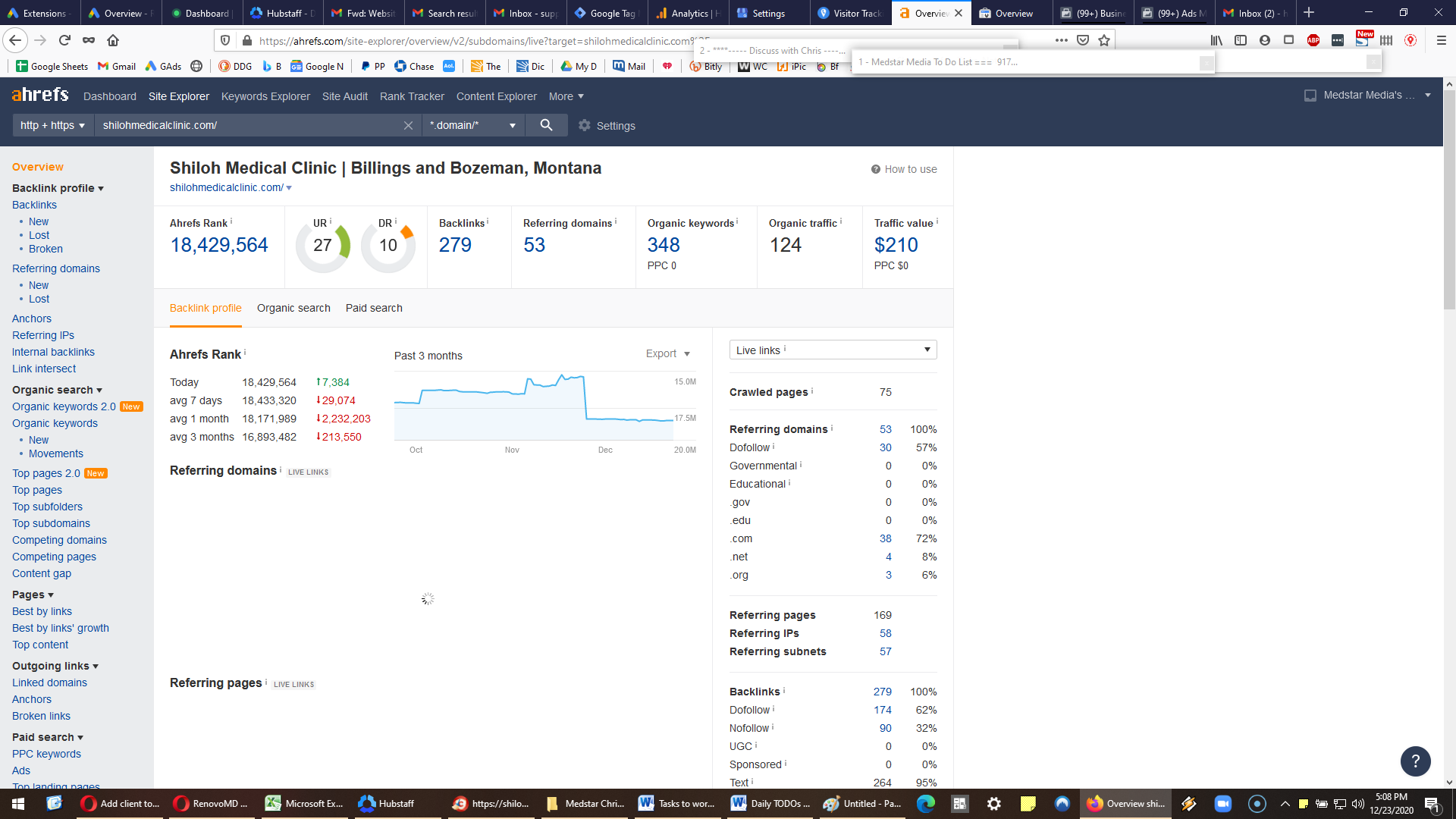Click the Ahrefs logo
This screenshot has height=819, width=1456.
point(40,95)
